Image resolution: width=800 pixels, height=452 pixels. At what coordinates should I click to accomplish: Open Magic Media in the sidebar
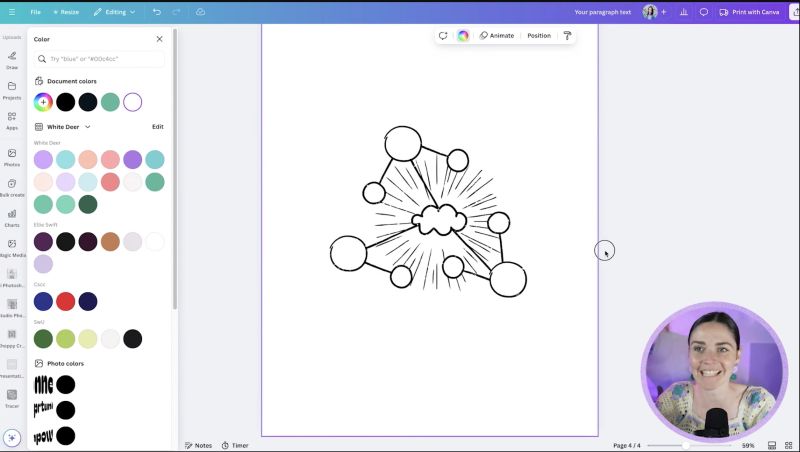[12, 248]
